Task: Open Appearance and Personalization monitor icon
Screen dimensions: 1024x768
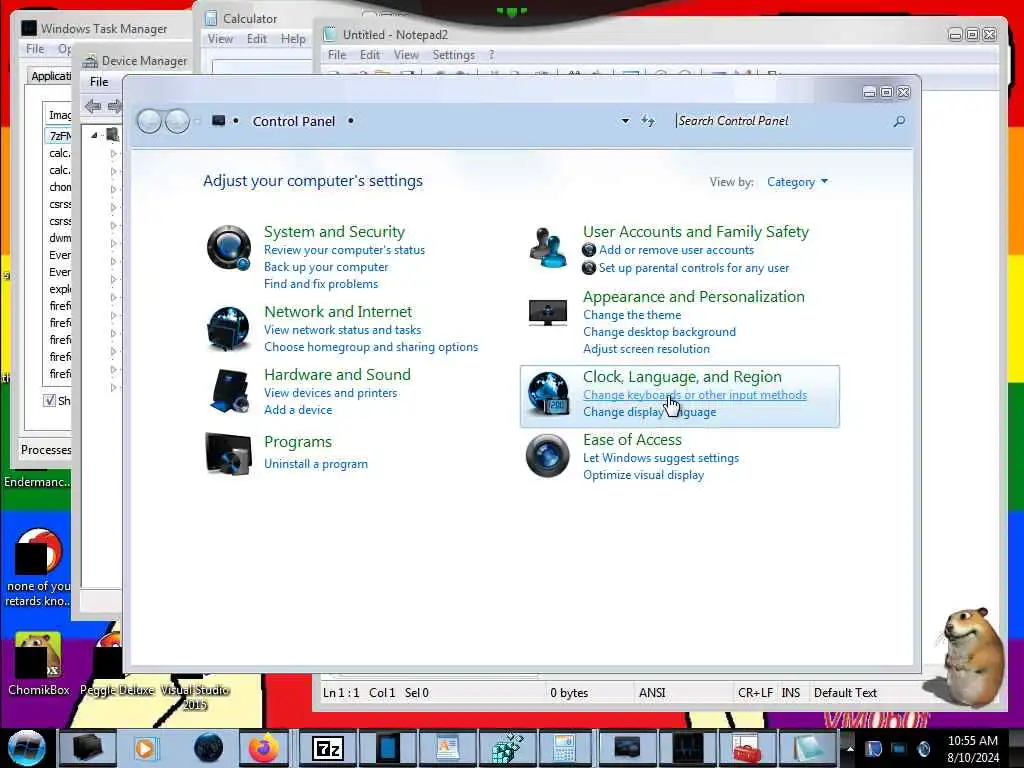Action: [547, 313]
